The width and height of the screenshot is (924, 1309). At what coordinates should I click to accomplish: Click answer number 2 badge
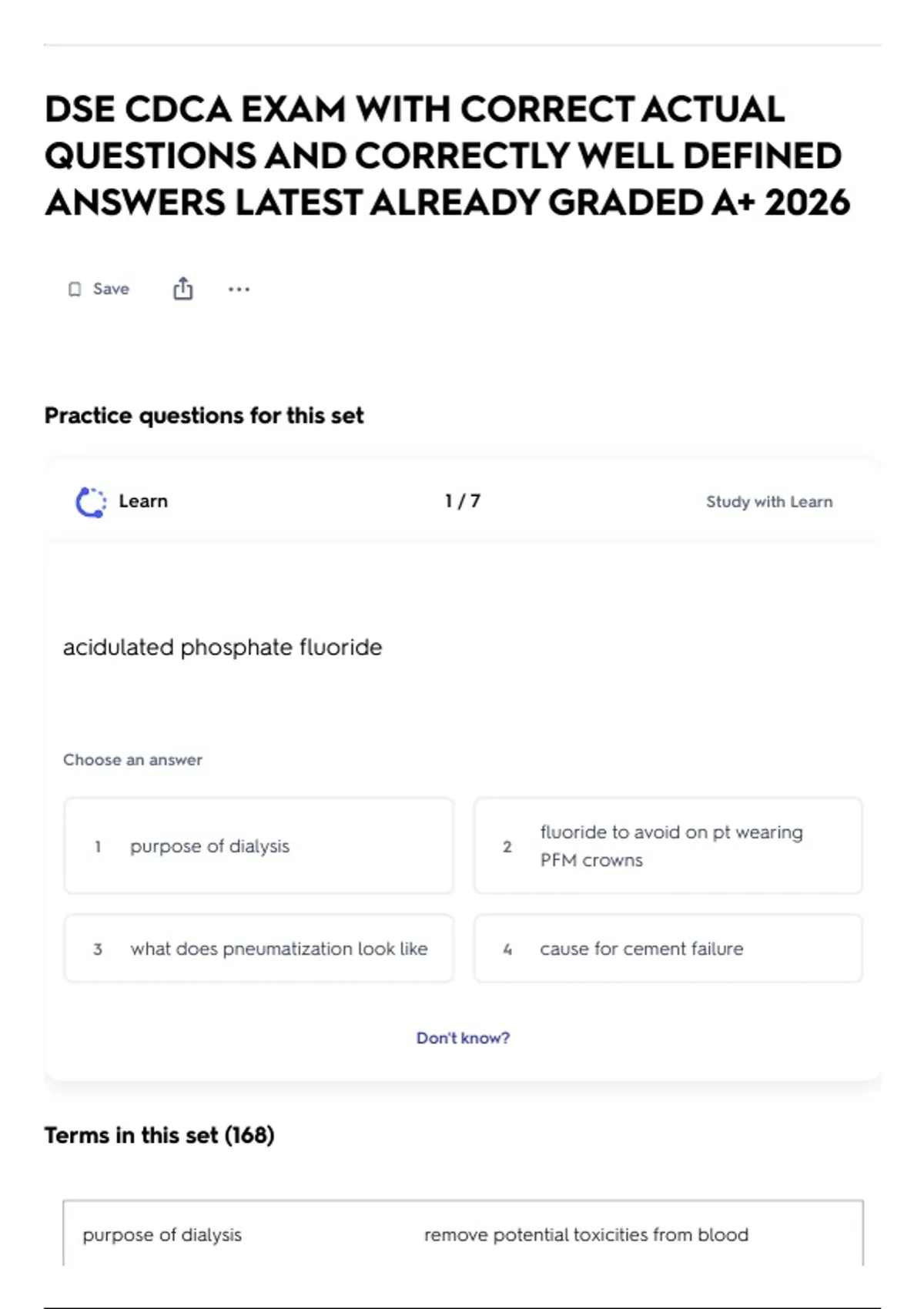[507, 846]
